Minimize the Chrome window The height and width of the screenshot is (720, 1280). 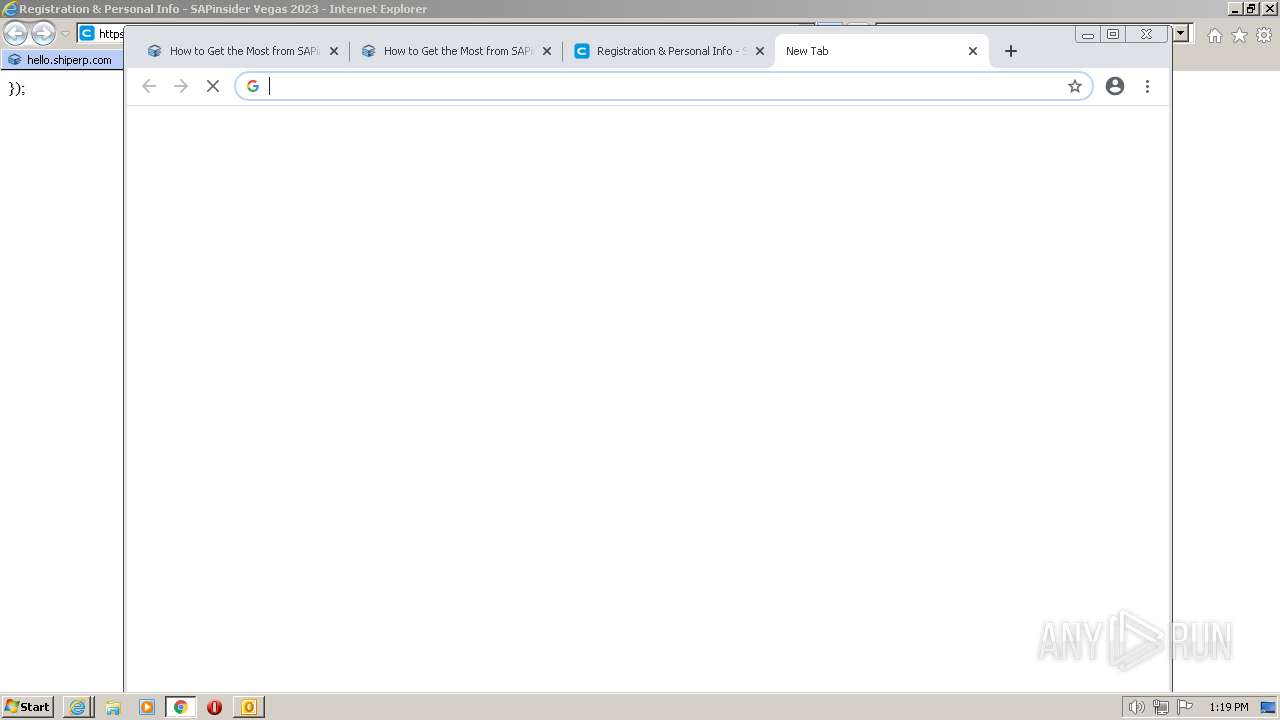(x=1088, y=34)
